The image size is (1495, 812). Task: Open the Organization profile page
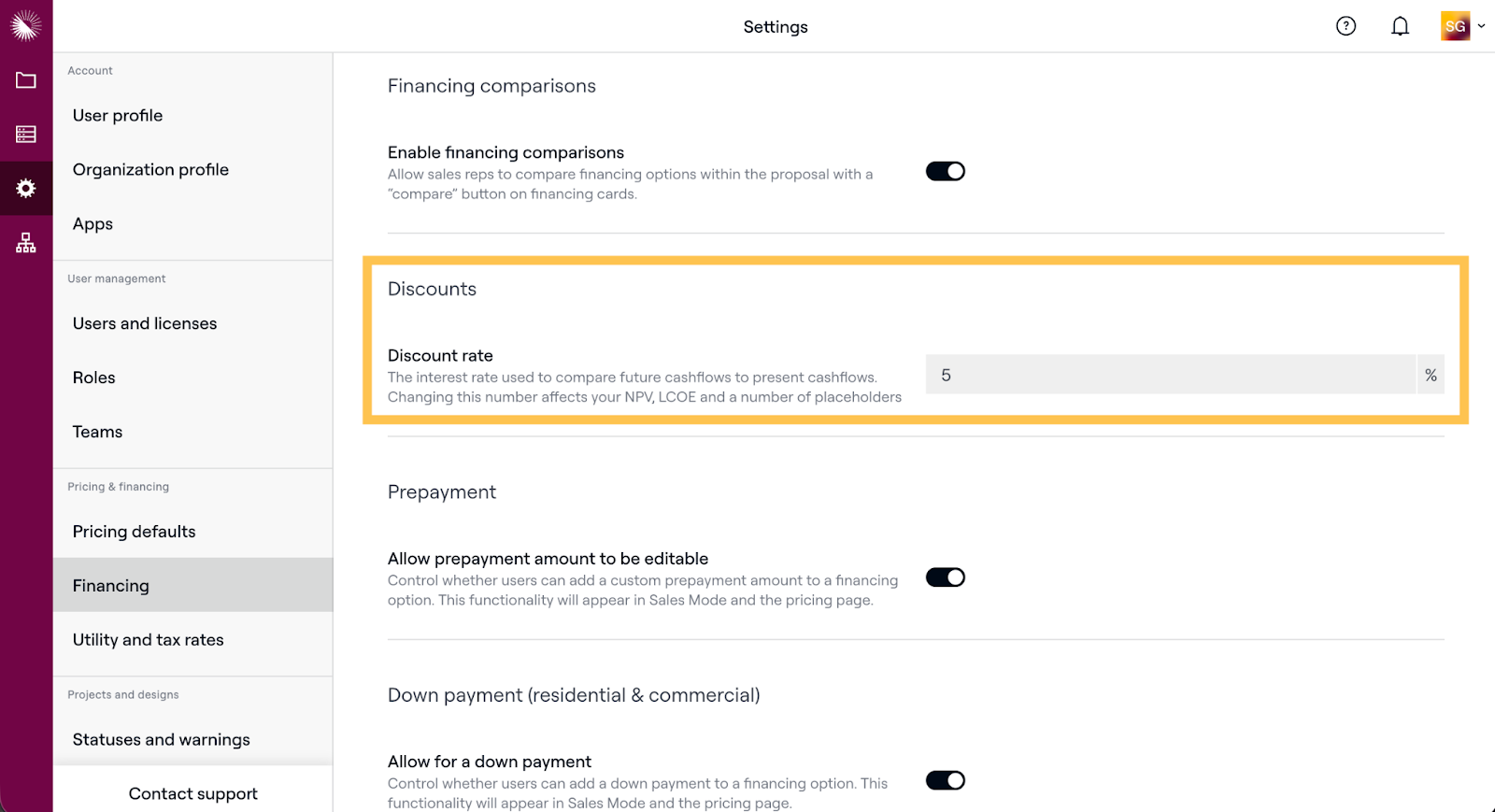[x=150, y=169]
